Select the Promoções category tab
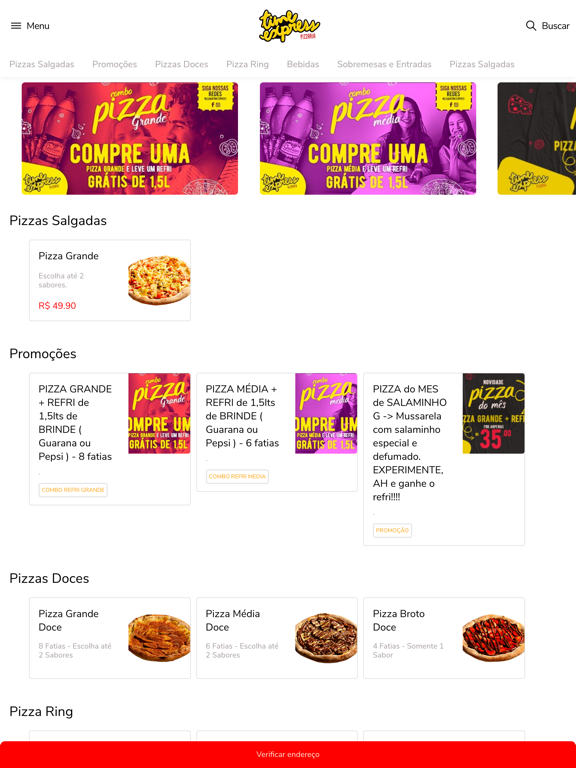Viewport: 576px width, 768px height. 115,64
